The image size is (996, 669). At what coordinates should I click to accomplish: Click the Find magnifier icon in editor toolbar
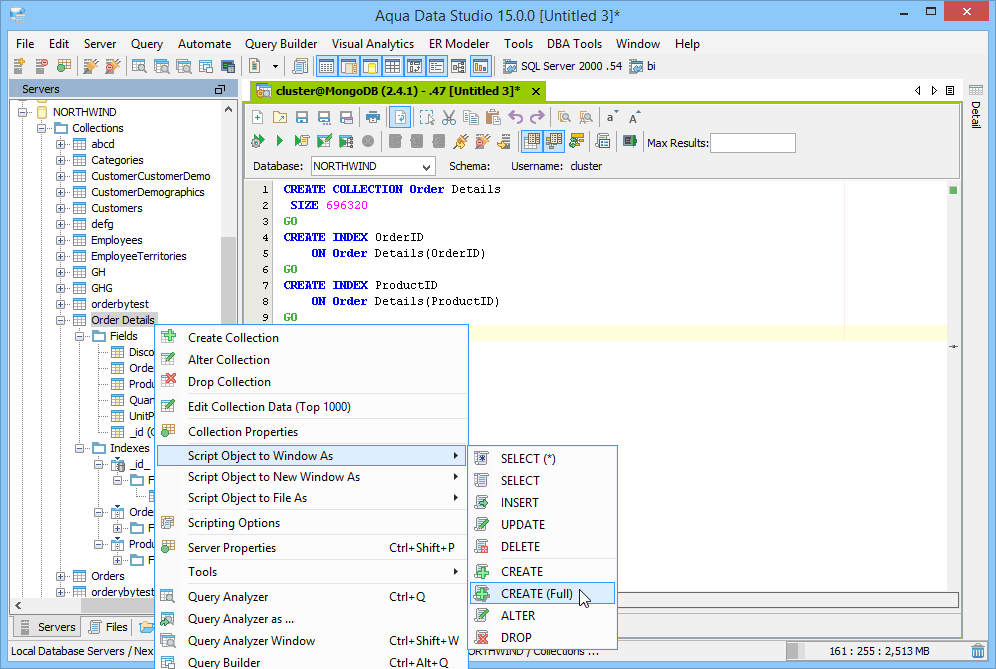563,117
